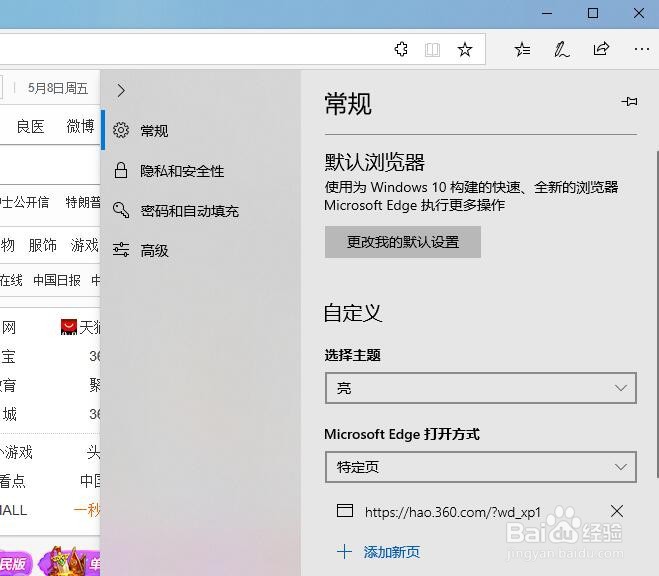Click the Add notes pen icon
The height and width of the screenshot is (576, 659).
tap(561, 50)
